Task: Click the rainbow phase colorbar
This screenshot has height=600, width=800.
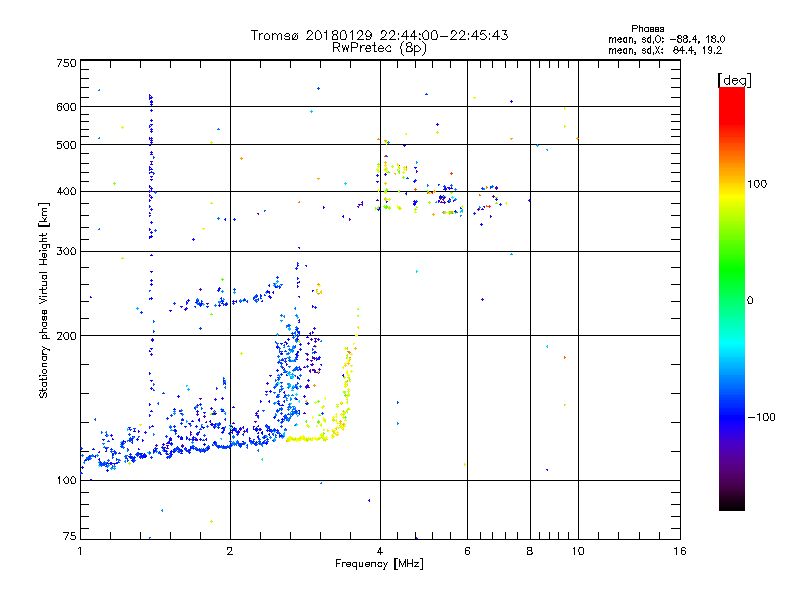Action: click(x=732, y=298)
